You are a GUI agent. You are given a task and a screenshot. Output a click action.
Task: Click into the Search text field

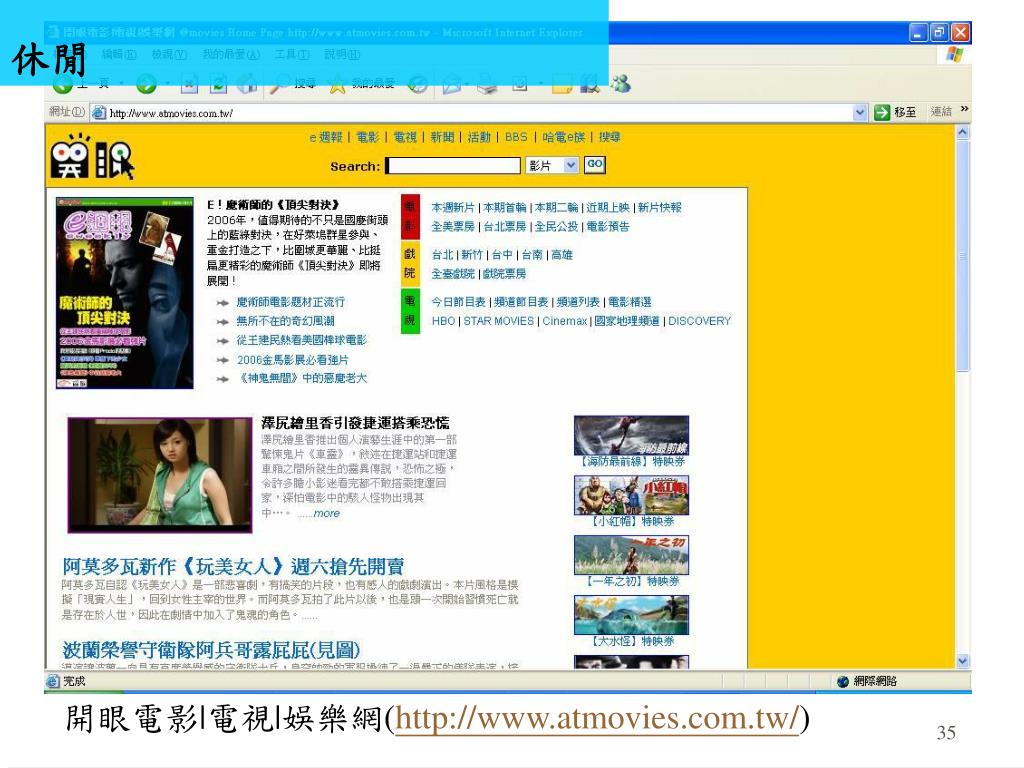(x=453, y=165)
